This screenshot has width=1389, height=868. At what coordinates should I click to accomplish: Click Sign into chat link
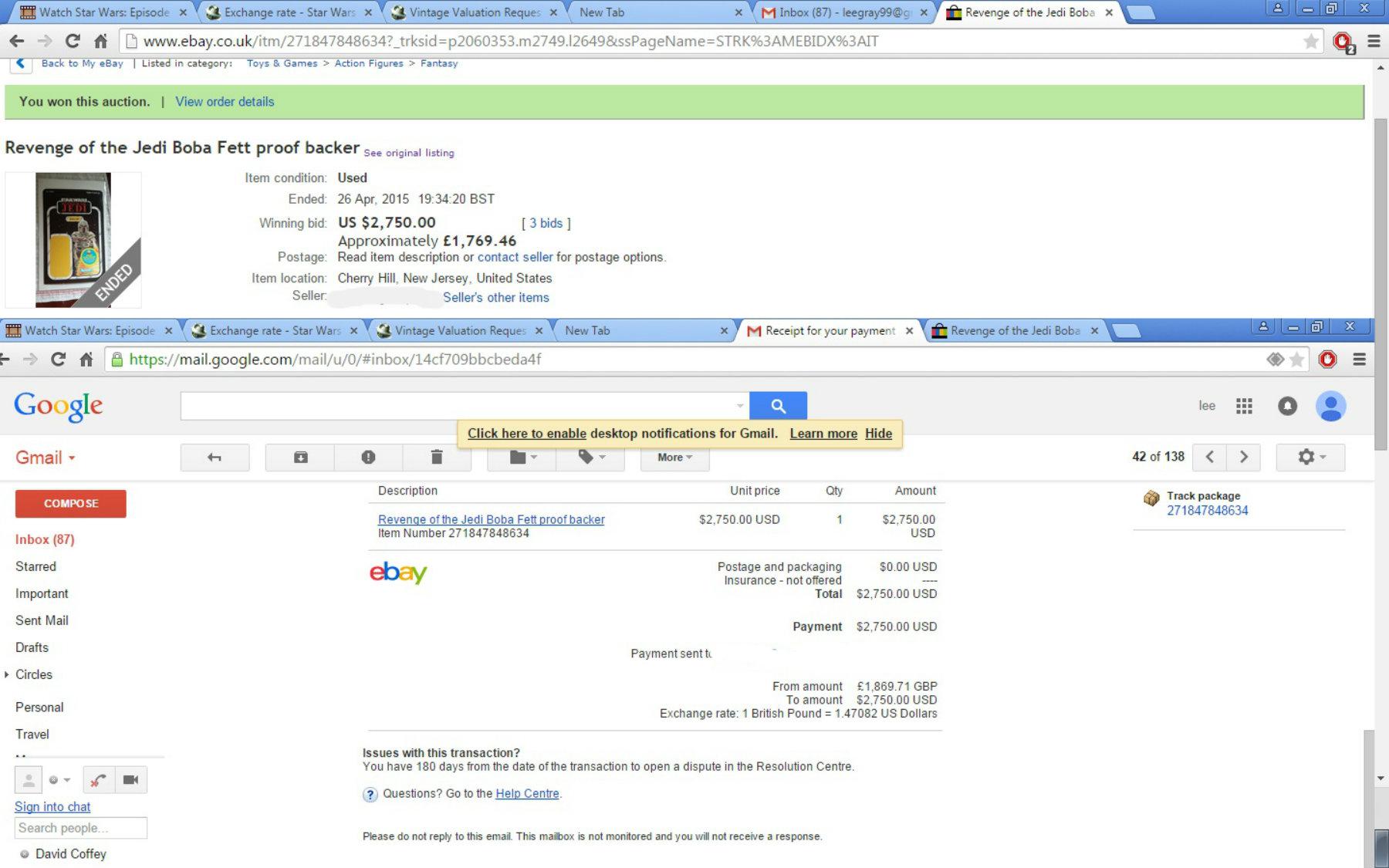(52, 806)
